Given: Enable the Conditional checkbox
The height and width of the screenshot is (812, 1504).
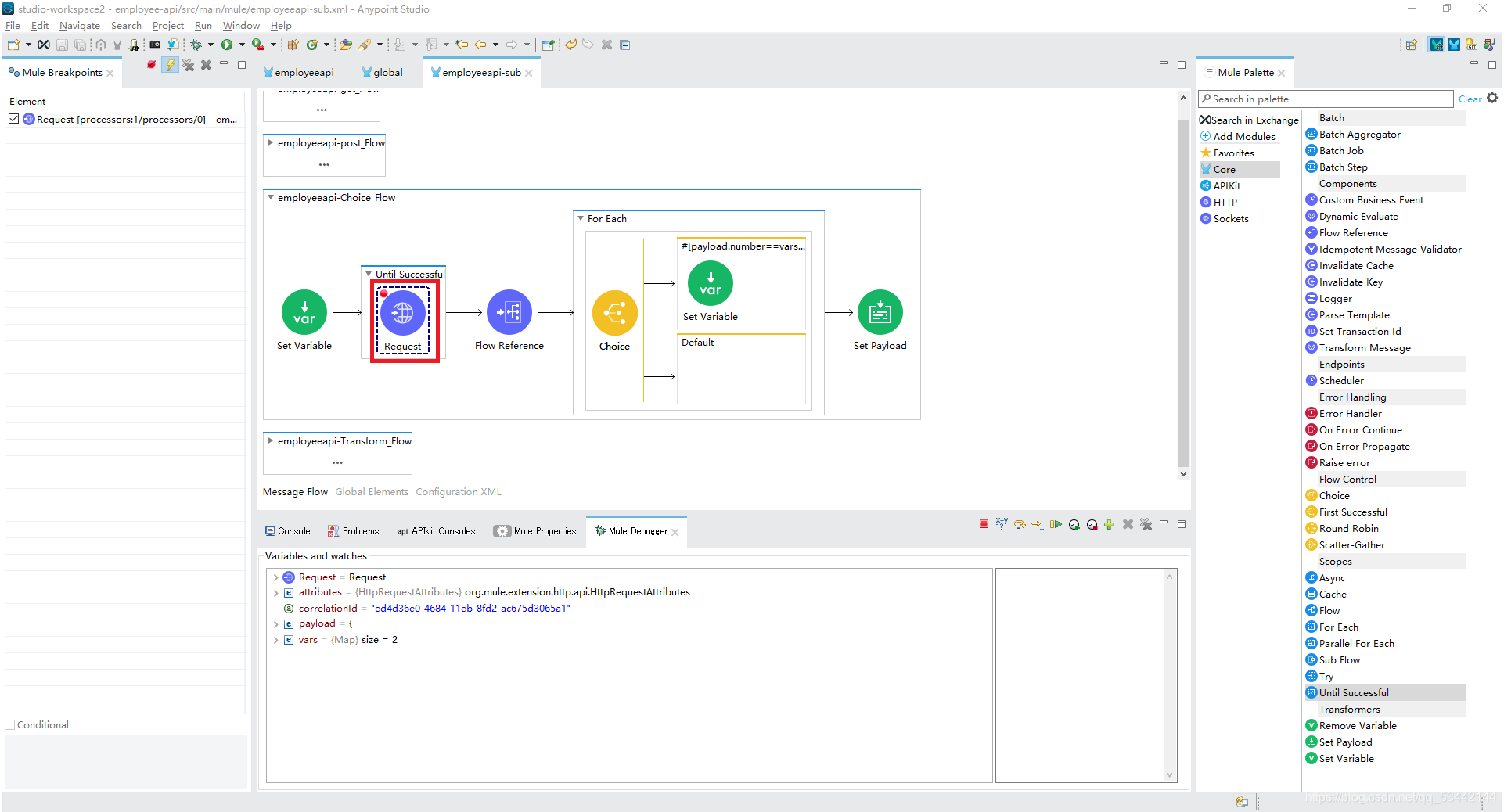Looking at the screenshot, I should pyautogui.click(x=10, y=725).
